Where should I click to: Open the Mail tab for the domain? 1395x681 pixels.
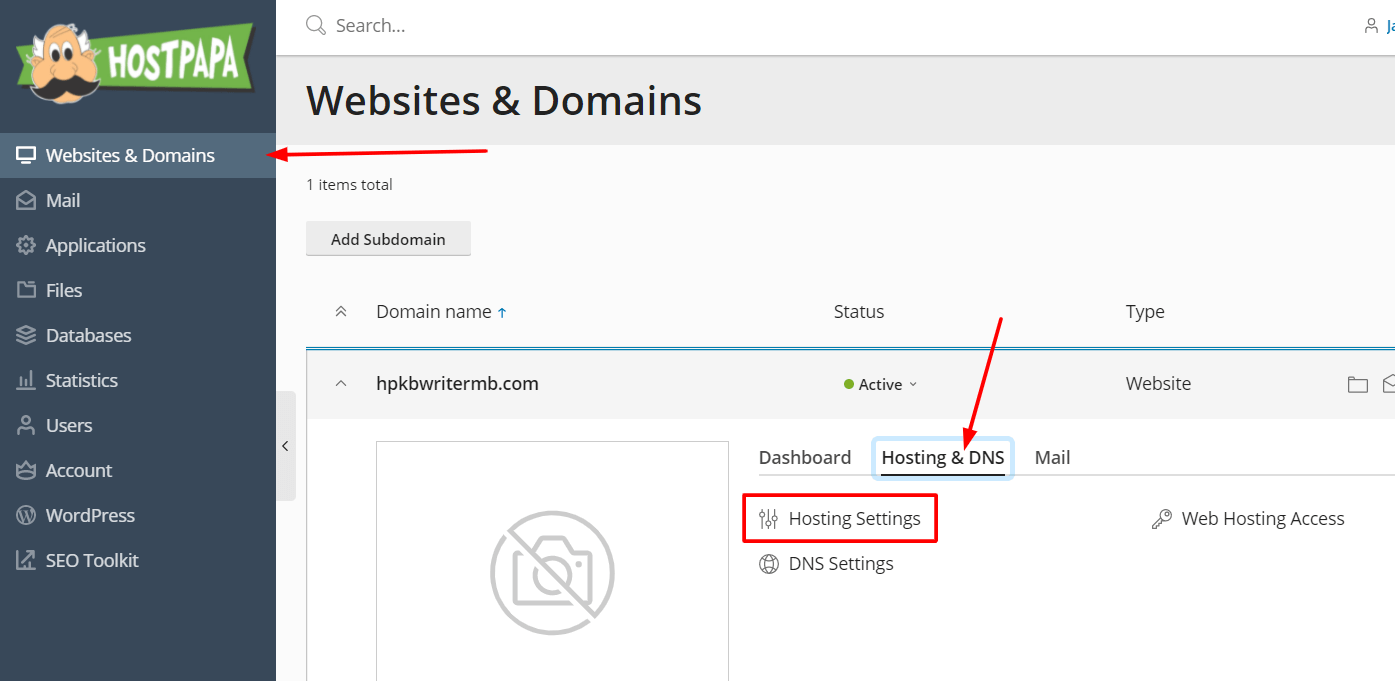pyautogui.click(x=1052, y=457)
